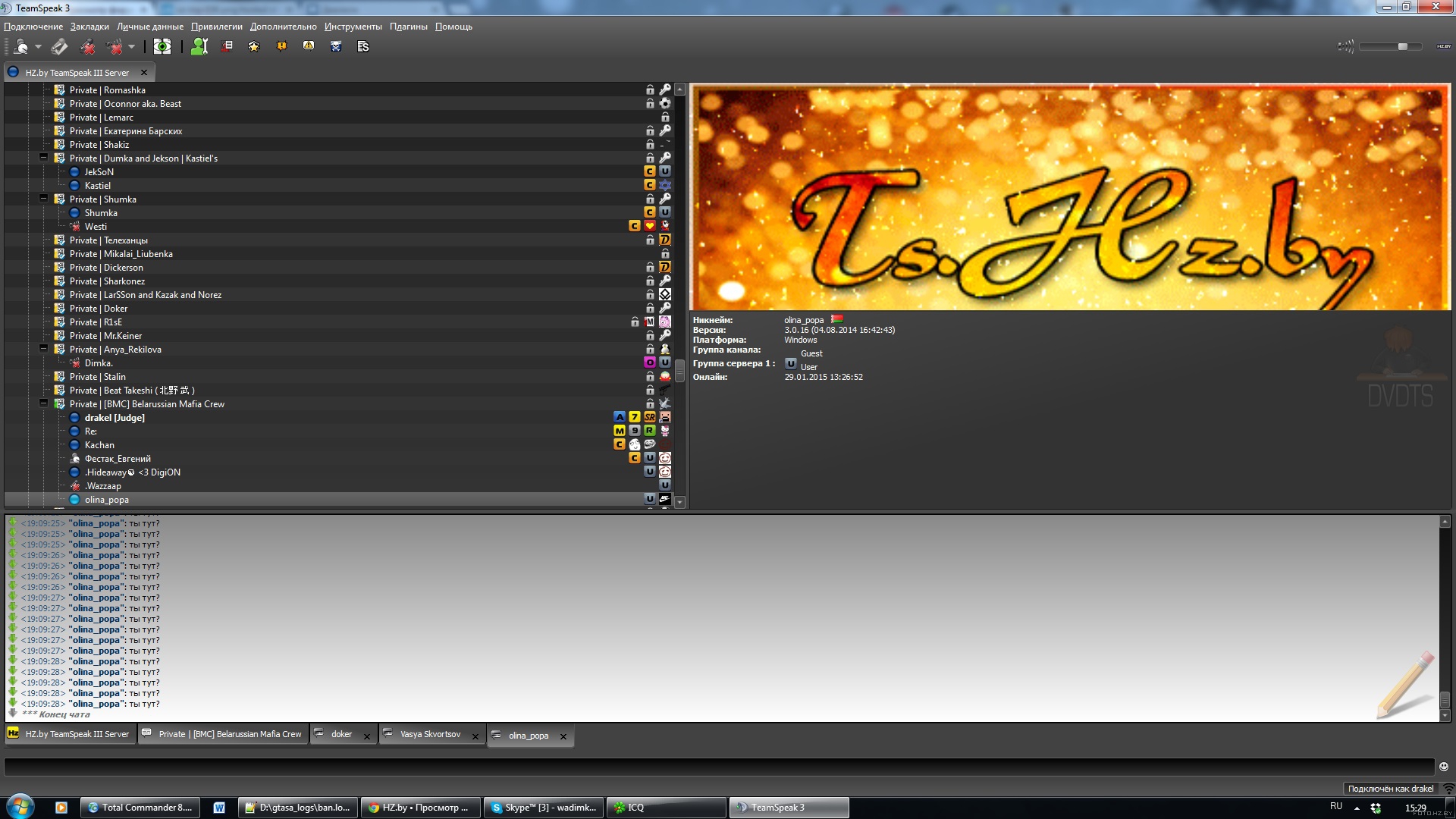Viewport: 1456px width, 819px height.
Task: Open the Инструменты menu
Action: (x=353, y=27)
